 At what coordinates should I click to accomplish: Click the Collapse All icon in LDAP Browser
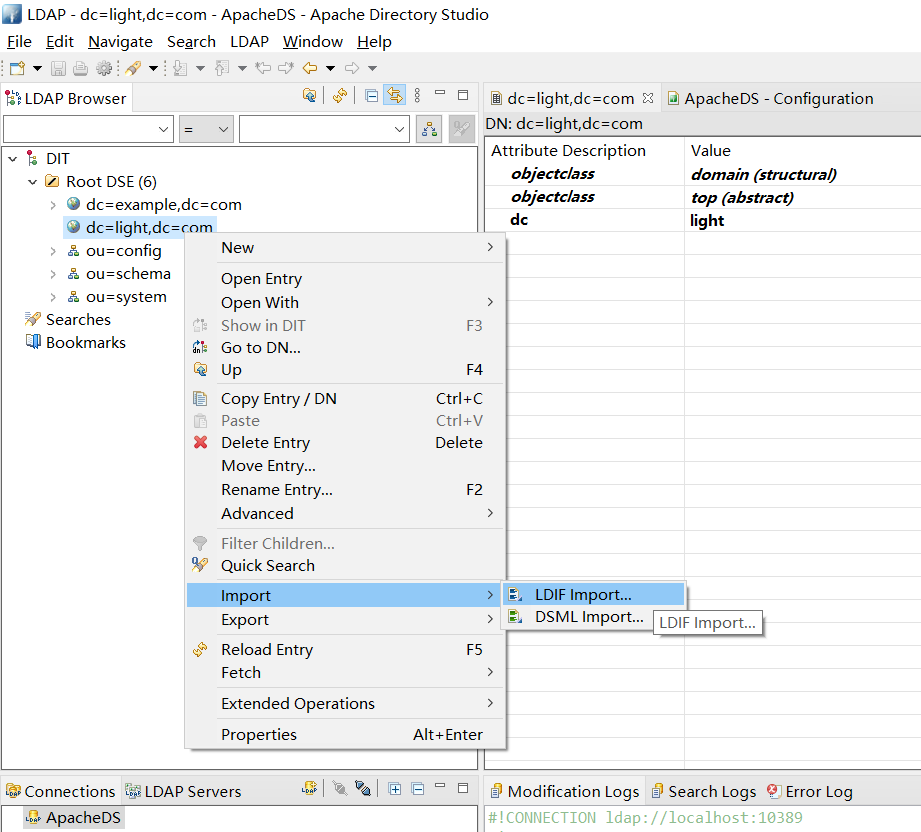tap(372, 96)
